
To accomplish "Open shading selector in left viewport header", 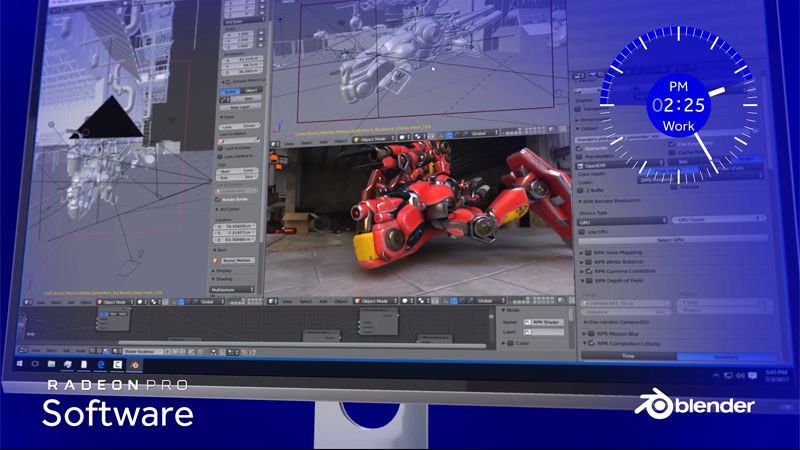I will [141, 302].
